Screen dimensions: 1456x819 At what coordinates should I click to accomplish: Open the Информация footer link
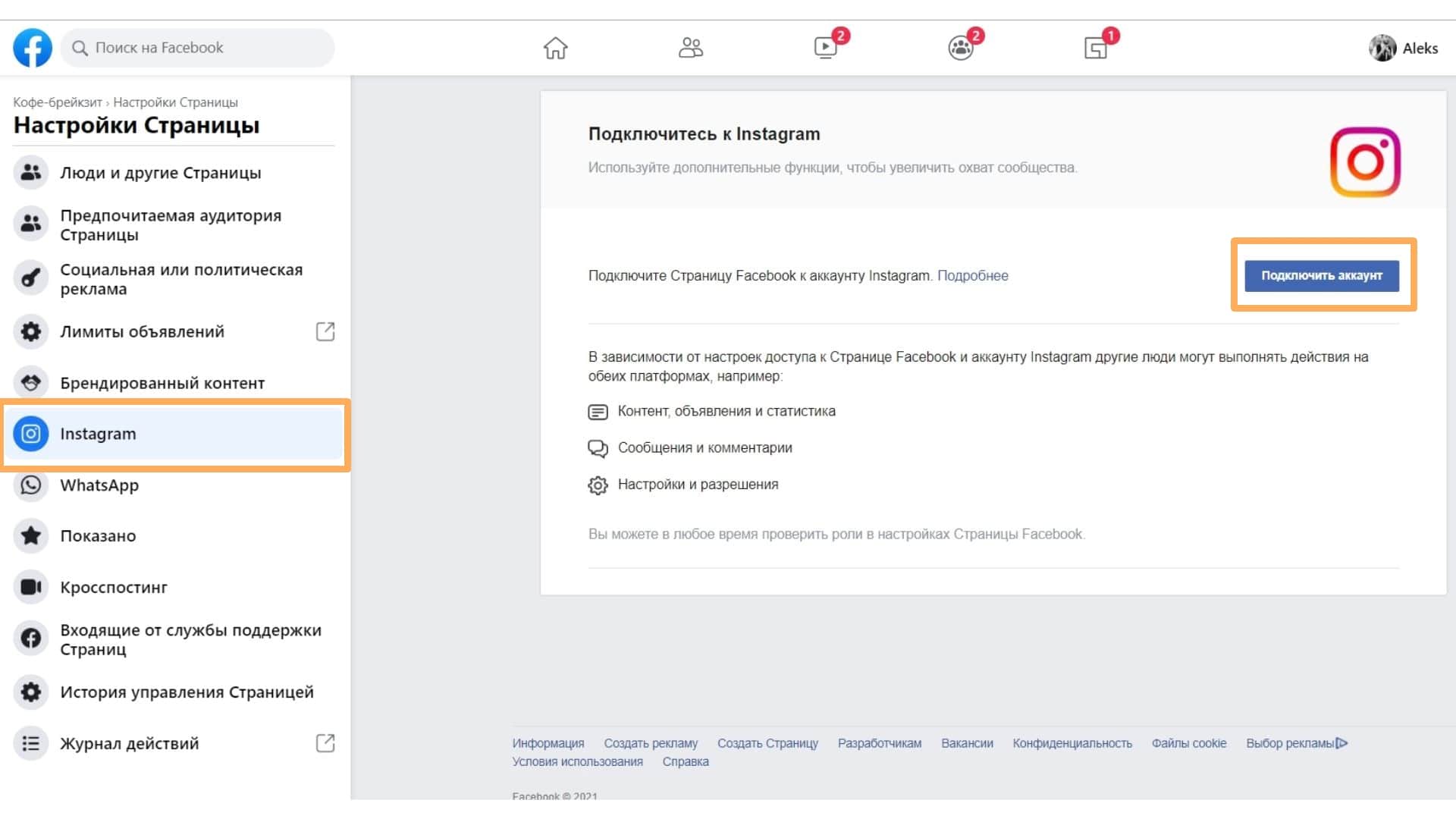click(x=548, y=743)
